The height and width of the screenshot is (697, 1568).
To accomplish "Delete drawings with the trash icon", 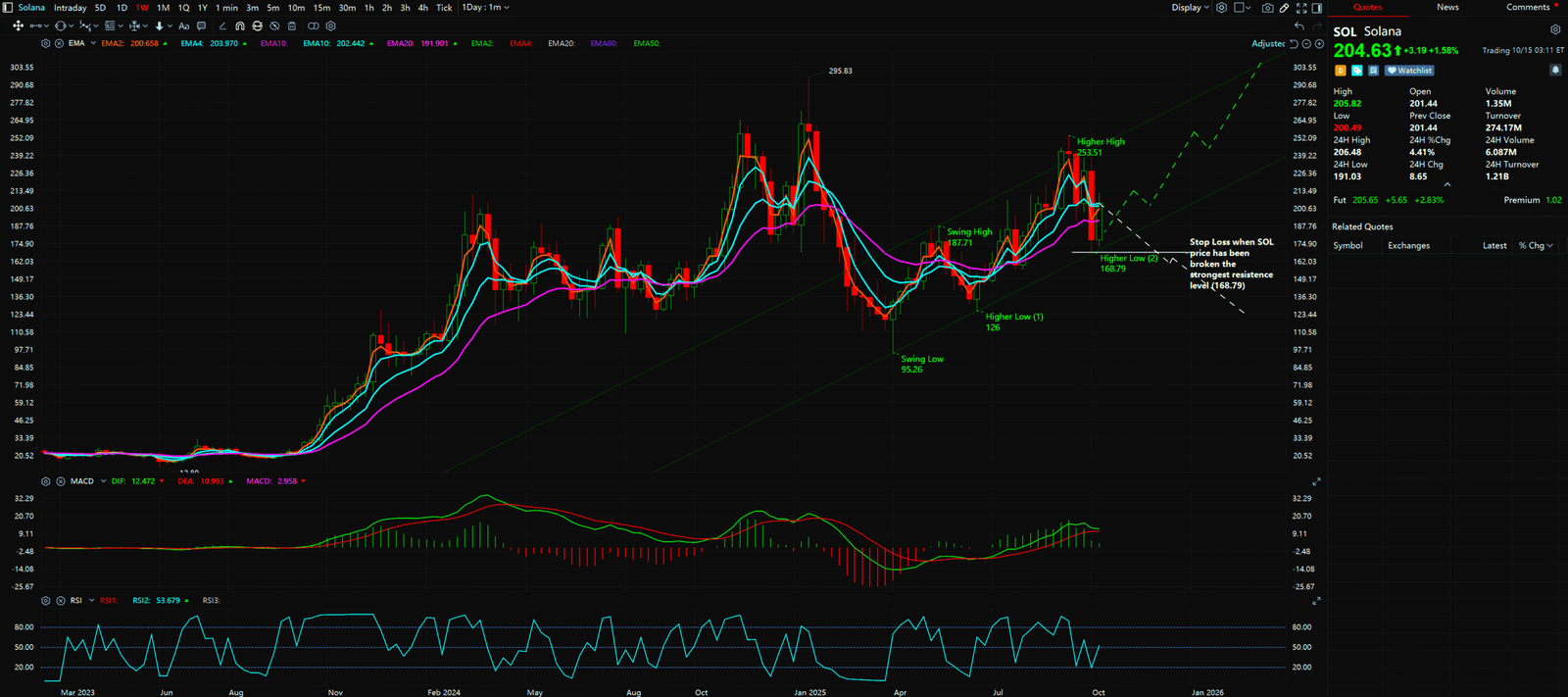I will (292, 26).
